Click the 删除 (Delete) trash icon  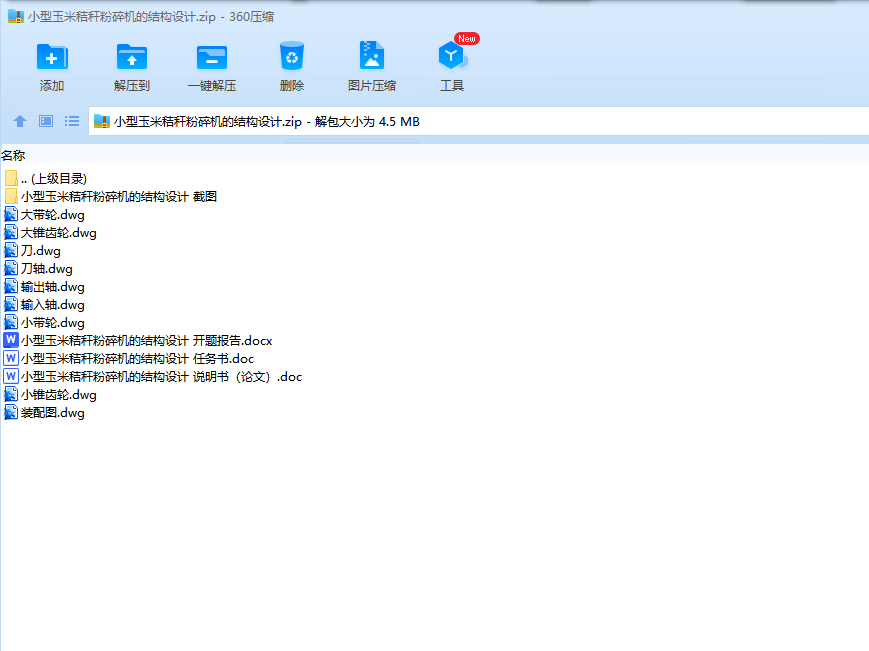[x=292, y=55]
